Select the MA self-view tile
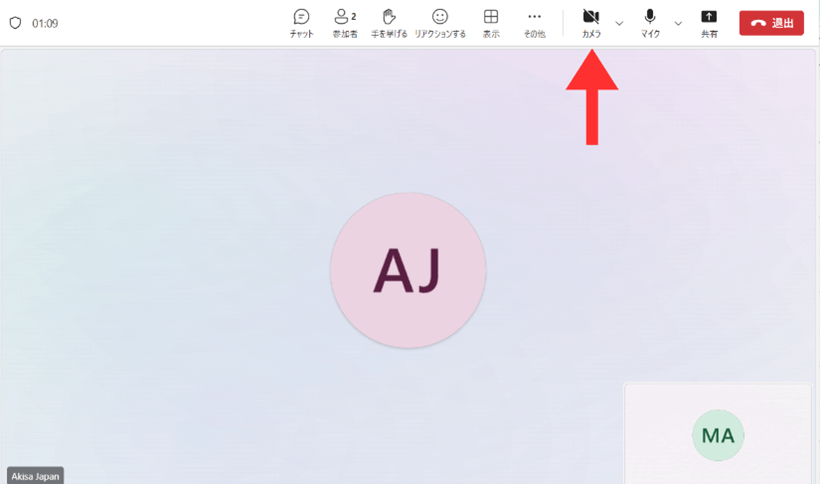Screen dimensions: 820x484 coord(718,434)
